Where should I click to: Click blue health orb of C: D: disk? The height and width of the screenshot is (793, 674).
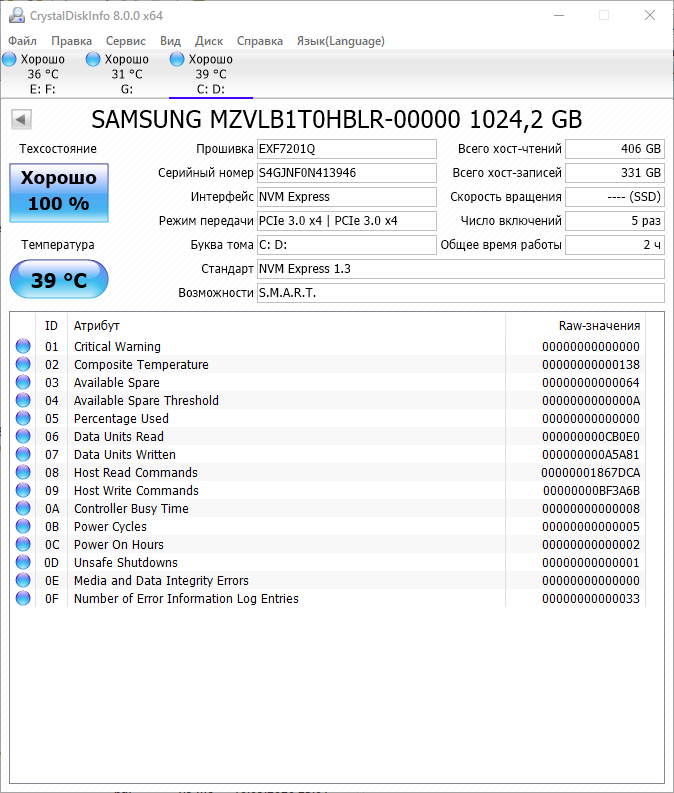click(177, 59)
